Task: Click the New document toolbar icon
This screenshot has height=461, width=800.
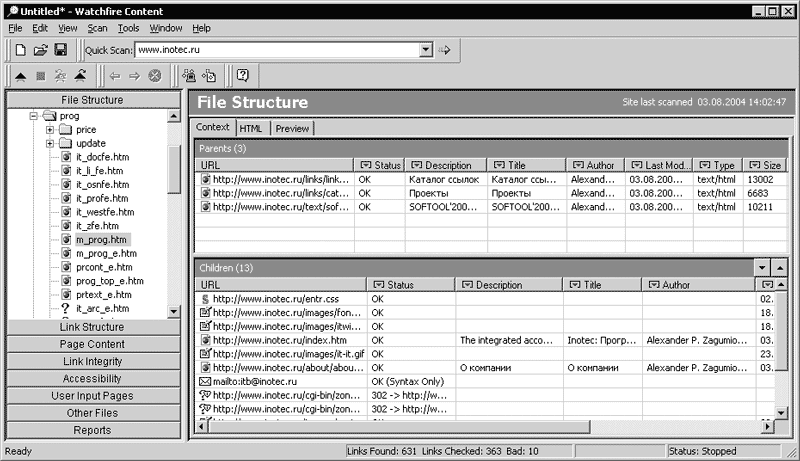Action: [20, 49]
